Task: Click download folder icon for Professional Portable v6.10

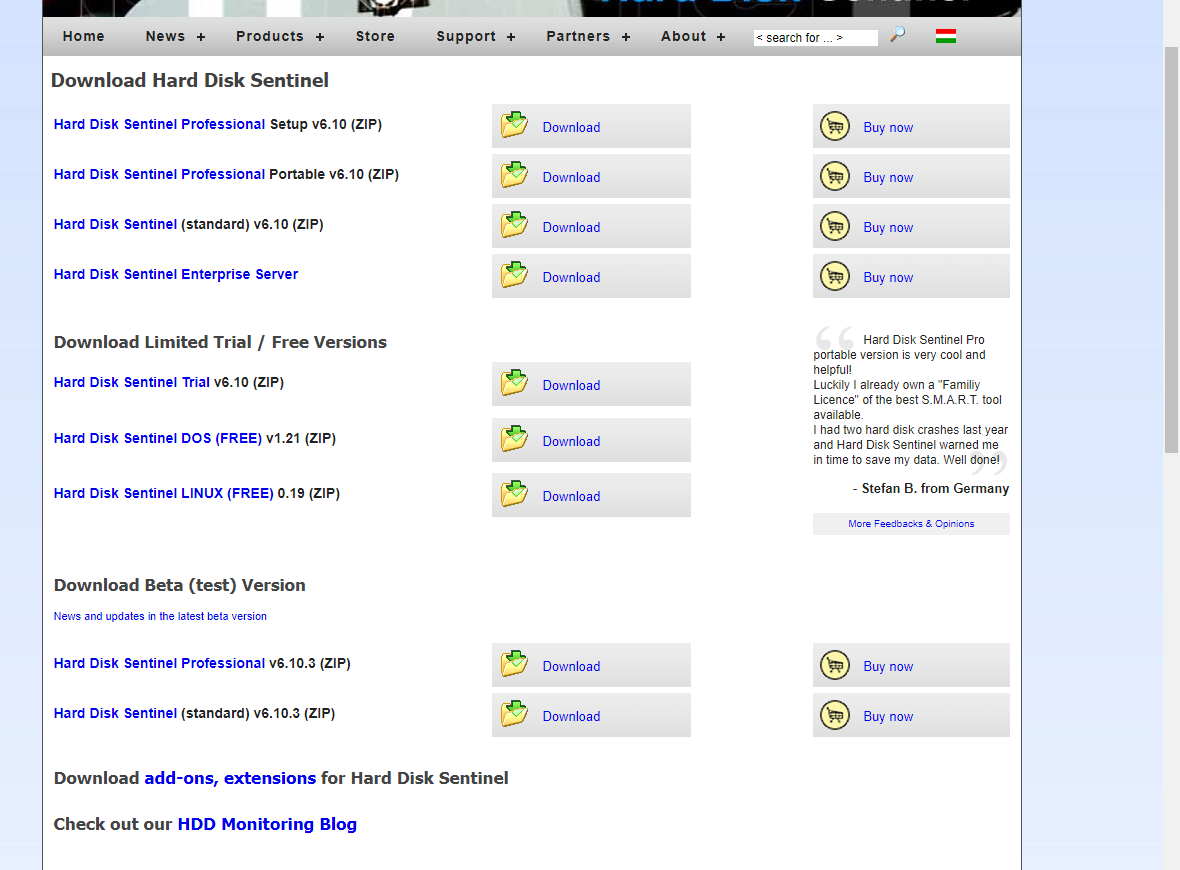Action: coord(515,175)
